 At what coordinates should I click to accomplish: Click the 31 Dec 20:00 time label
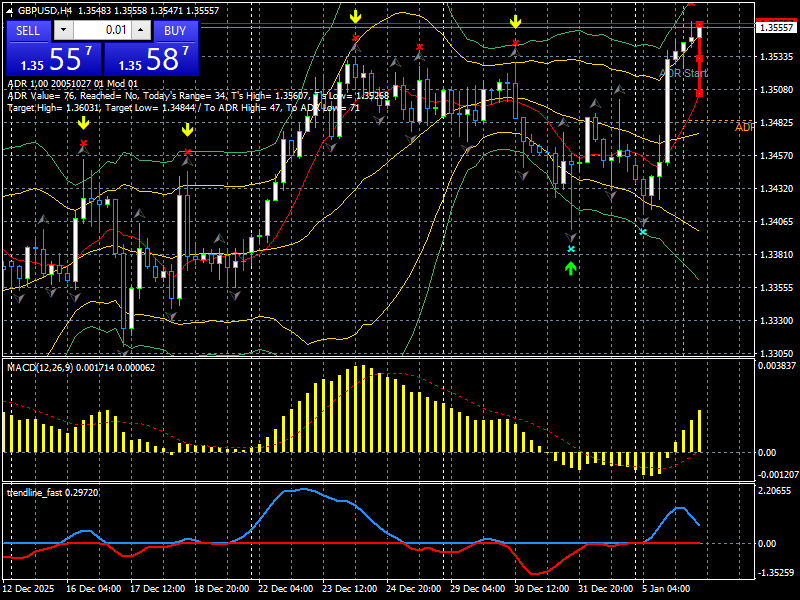[606, 588]
